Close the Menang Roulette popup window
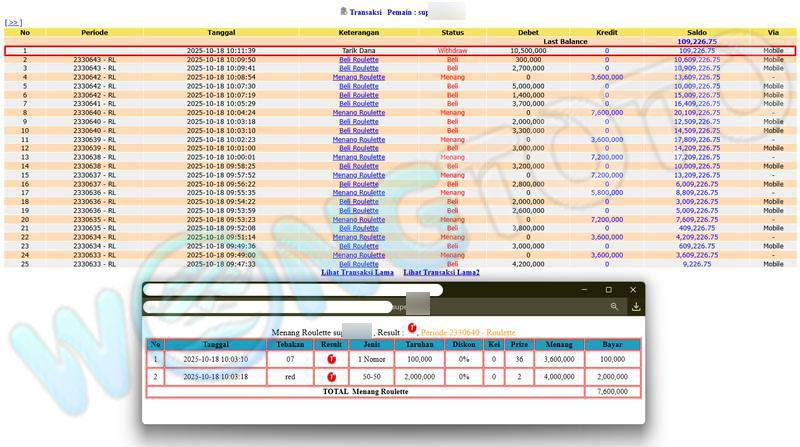The width and height of the screenshot is (800, 447). point(633,289)
